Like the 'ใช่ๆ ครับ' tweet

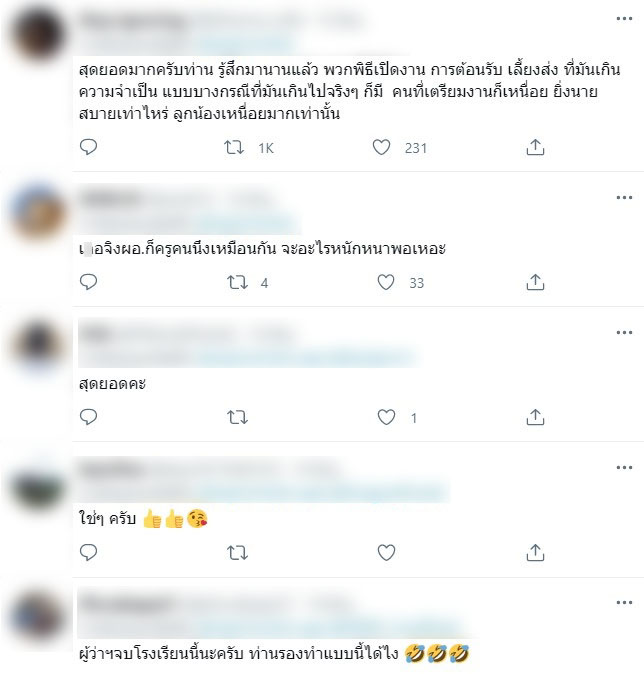[x=386, y=552]
